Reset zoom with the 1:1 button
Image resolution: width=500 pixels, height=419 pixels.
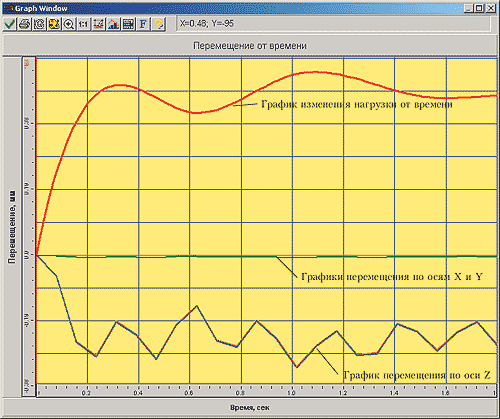84,24
